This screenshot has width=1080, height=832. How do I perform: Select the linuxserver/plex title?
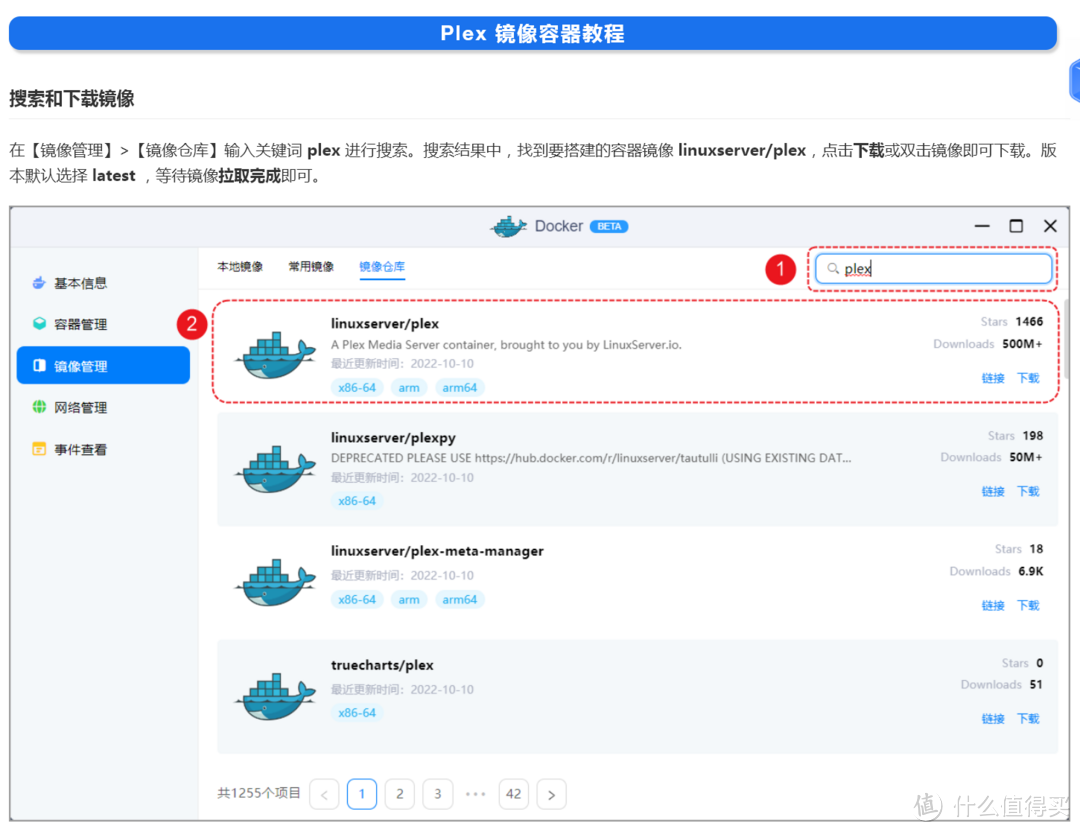(385, 324)
